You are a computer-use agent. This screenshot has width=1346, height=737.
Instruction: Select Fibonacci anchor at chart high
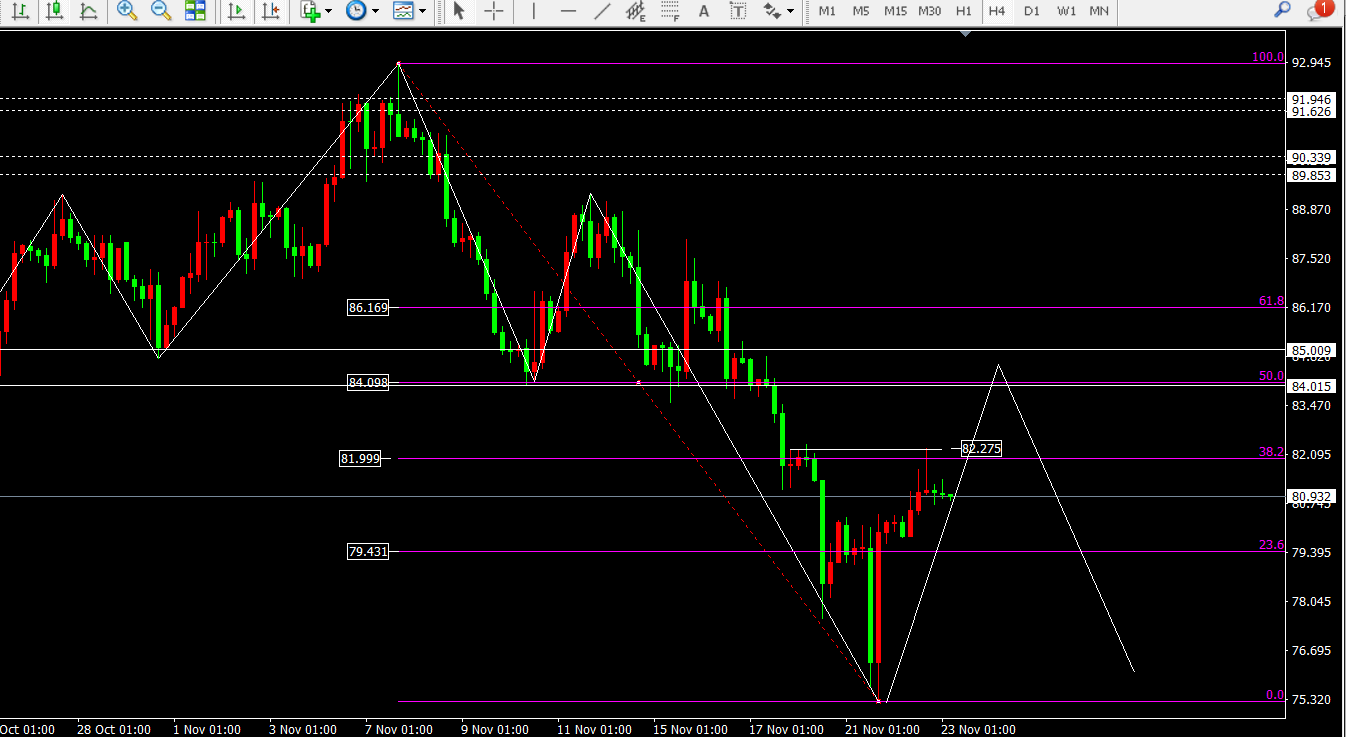coord(399,63)
